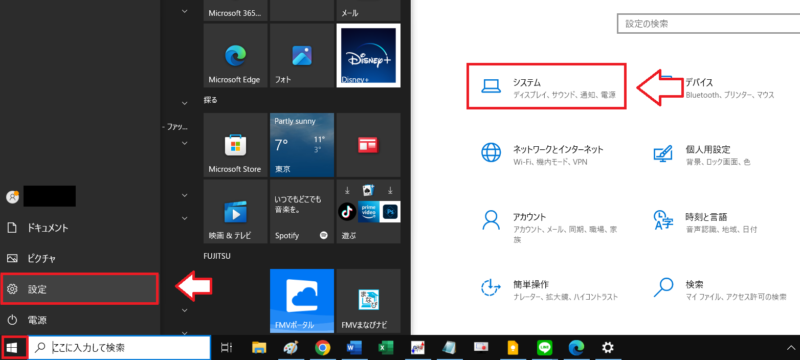Open the 映画 & テレビ tile

235,212
